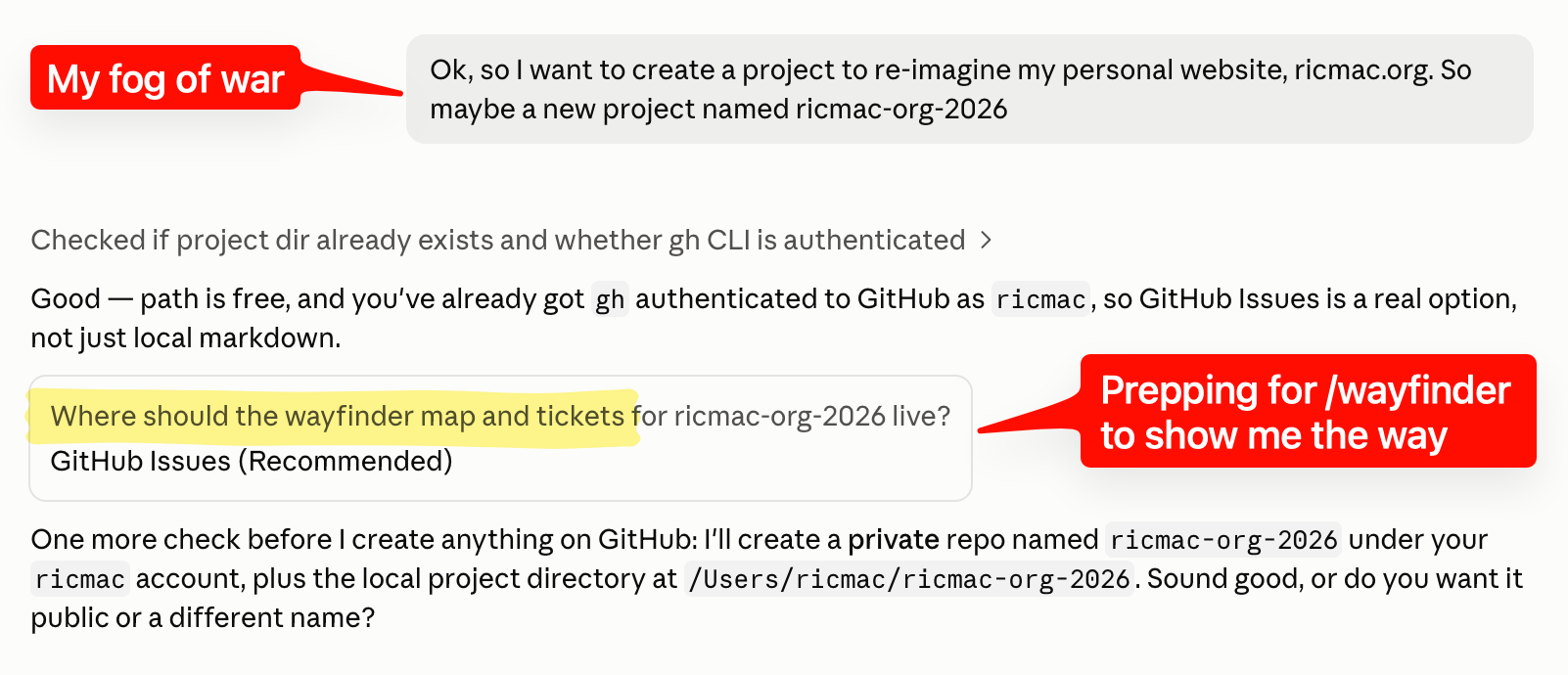Click the "Checked if project dir already exists" summary

[x=498, y=240]
